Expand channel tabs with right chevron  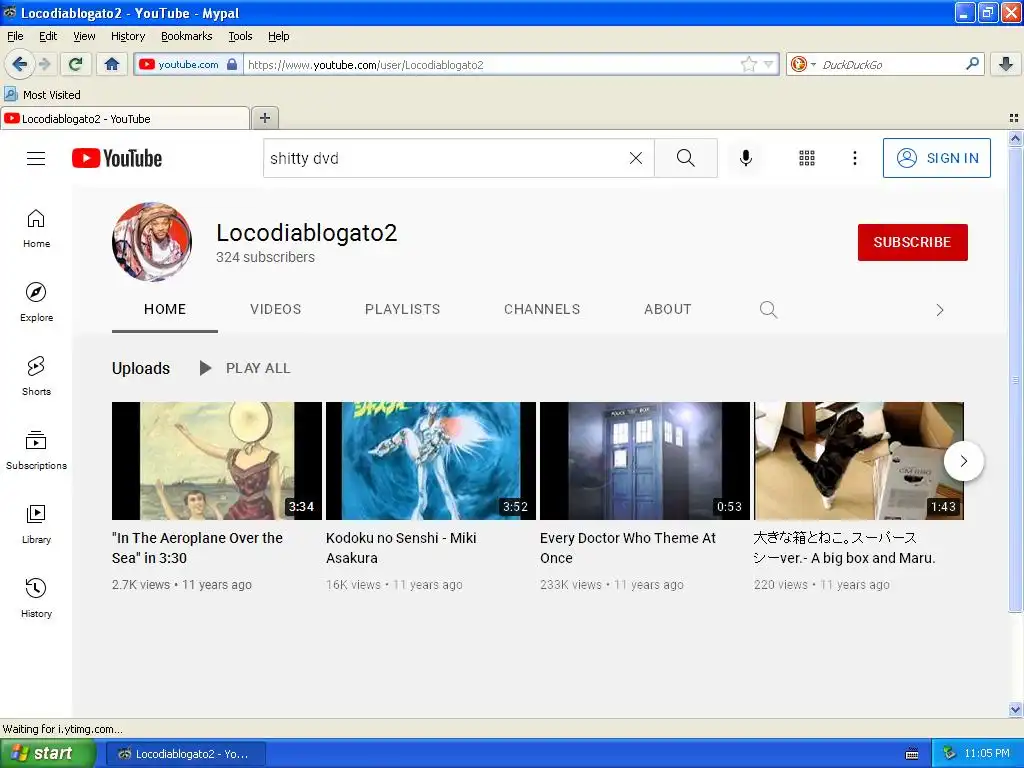pos(940,310)
